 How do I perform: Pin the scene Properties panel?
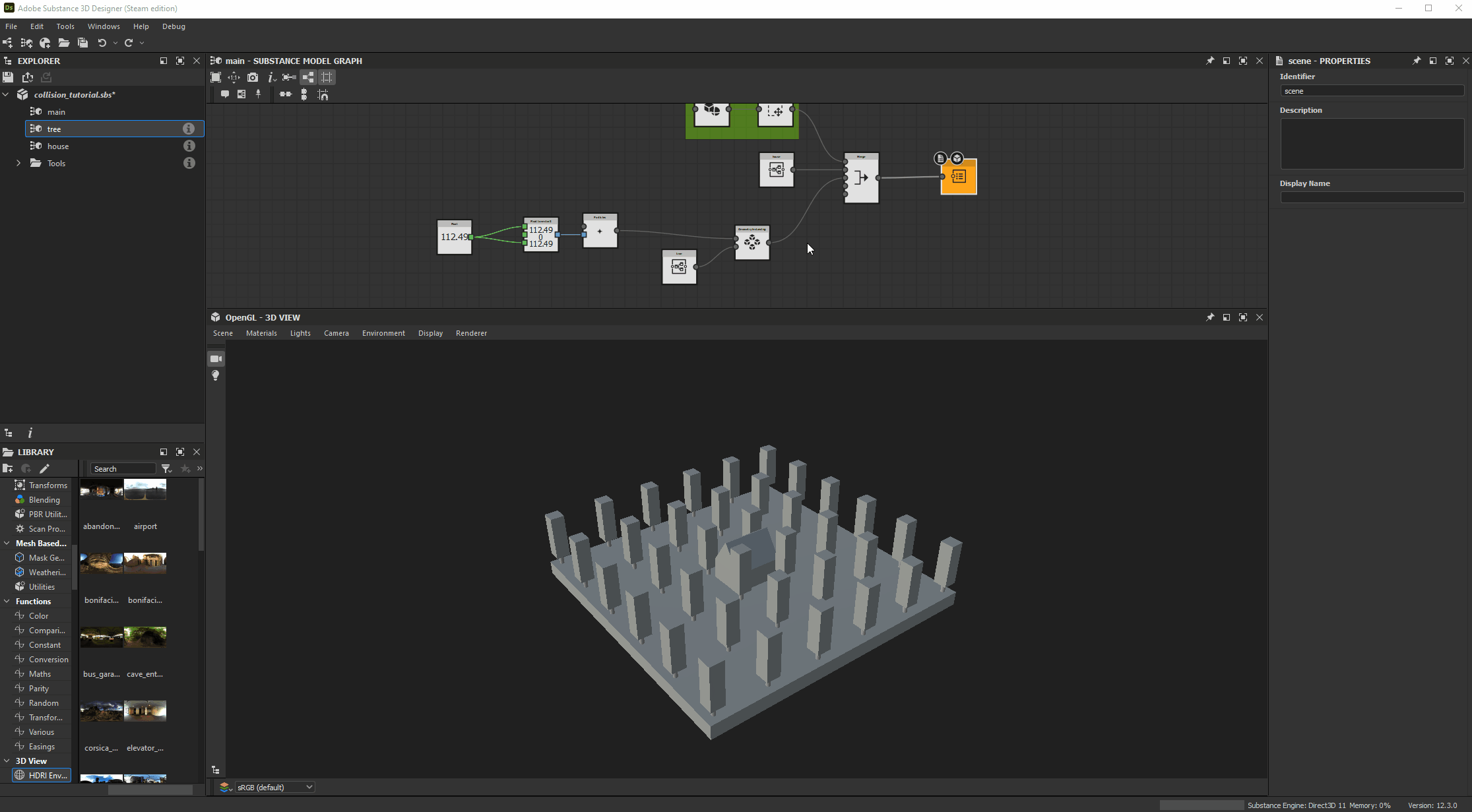pos(1416,61)
